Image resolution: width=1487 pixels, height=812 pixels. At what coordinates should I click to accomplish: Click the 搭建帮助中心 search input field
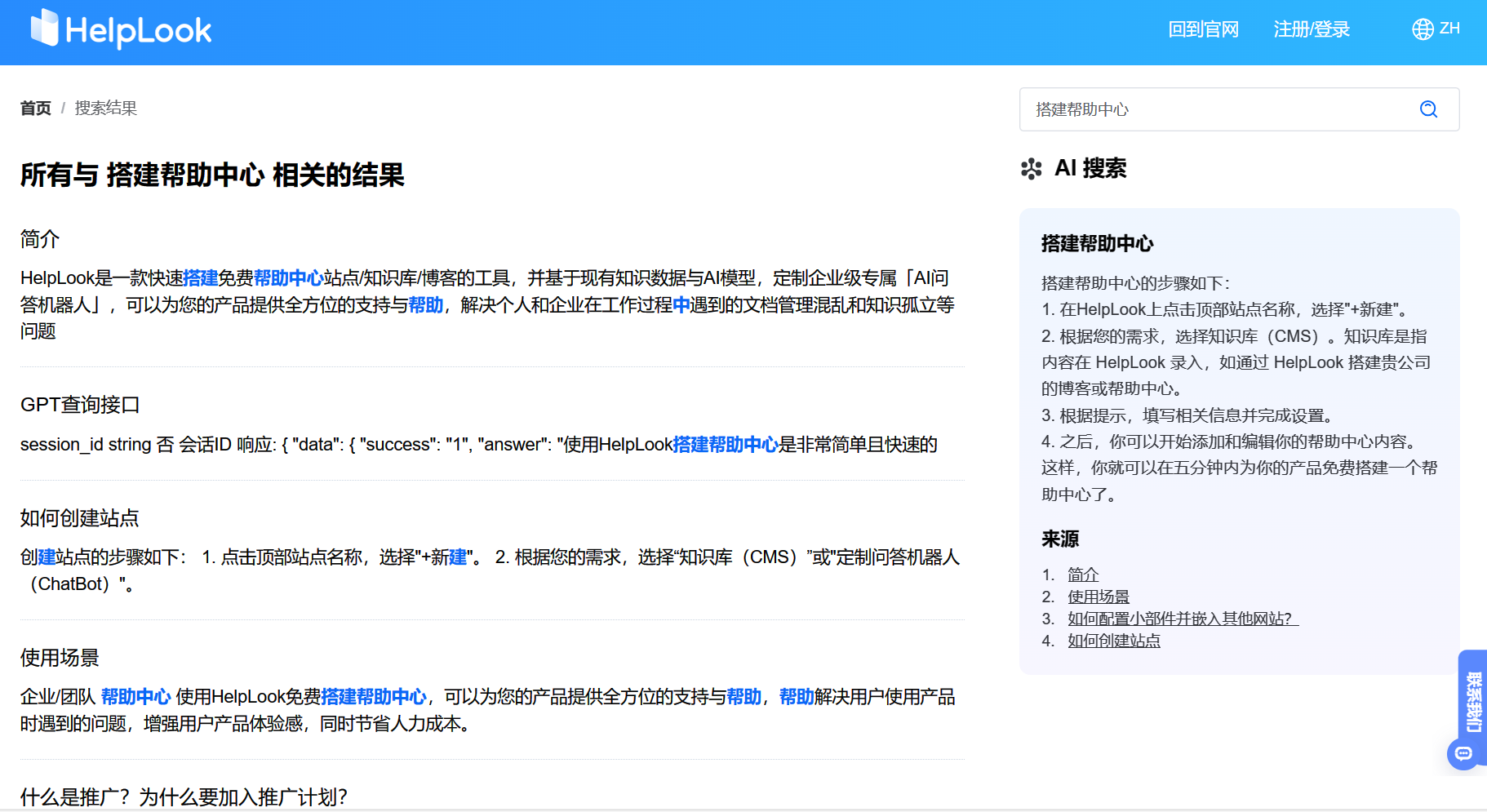[1216, 109]
